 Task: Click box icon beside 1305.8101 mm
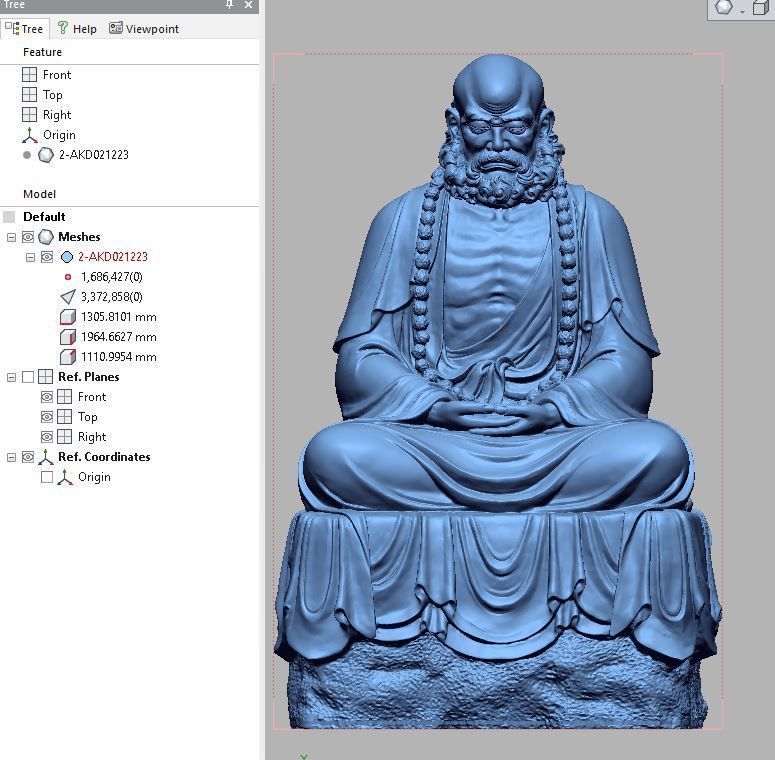tap(68, 317)
